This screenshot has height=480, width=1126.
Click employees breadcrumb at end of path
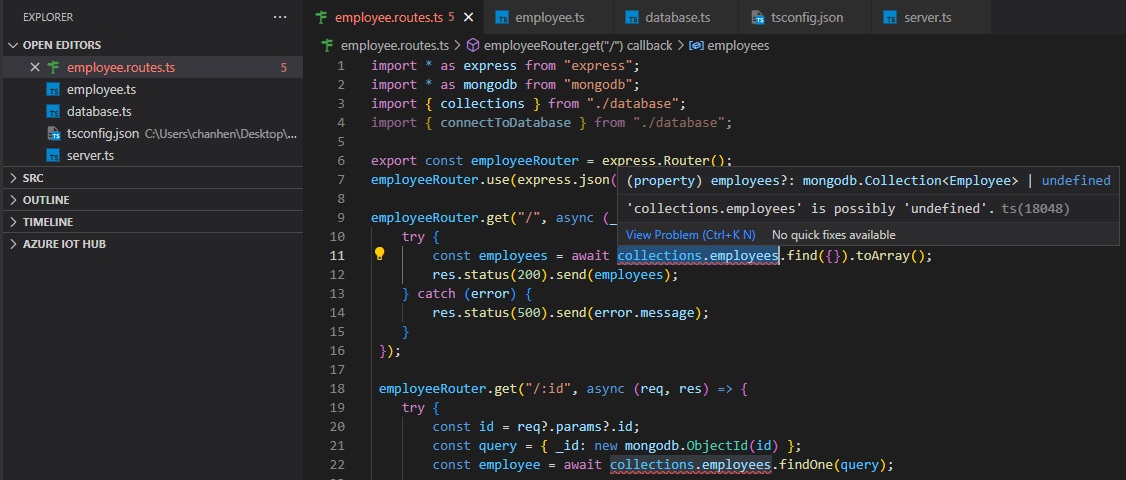point(737,45)
